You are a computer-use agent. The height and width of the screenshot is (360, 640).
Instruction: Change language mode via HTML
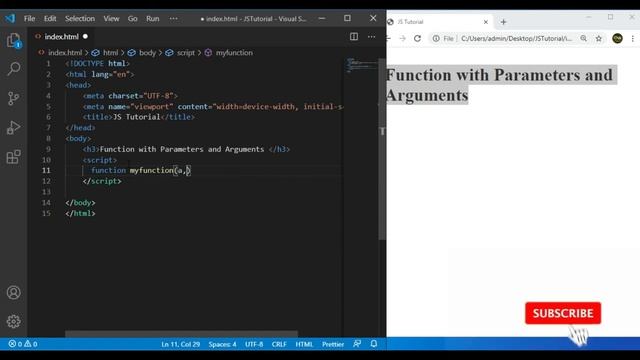[304, 344]
